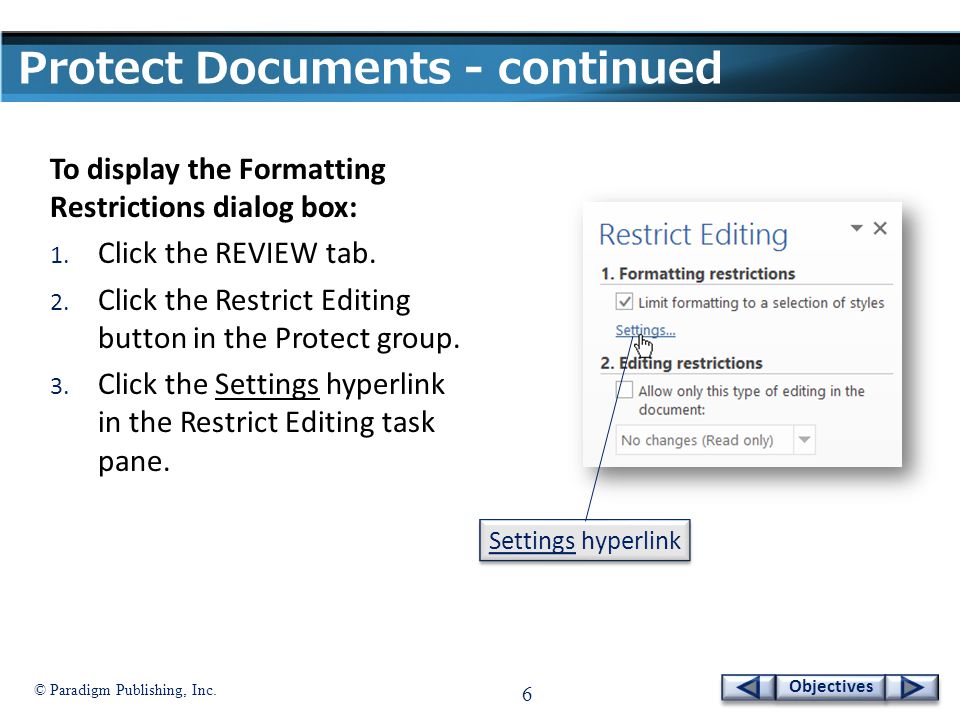960x720 pixels.
Task: Click the Paradigm Publishing copyright text
Action: 126,690
